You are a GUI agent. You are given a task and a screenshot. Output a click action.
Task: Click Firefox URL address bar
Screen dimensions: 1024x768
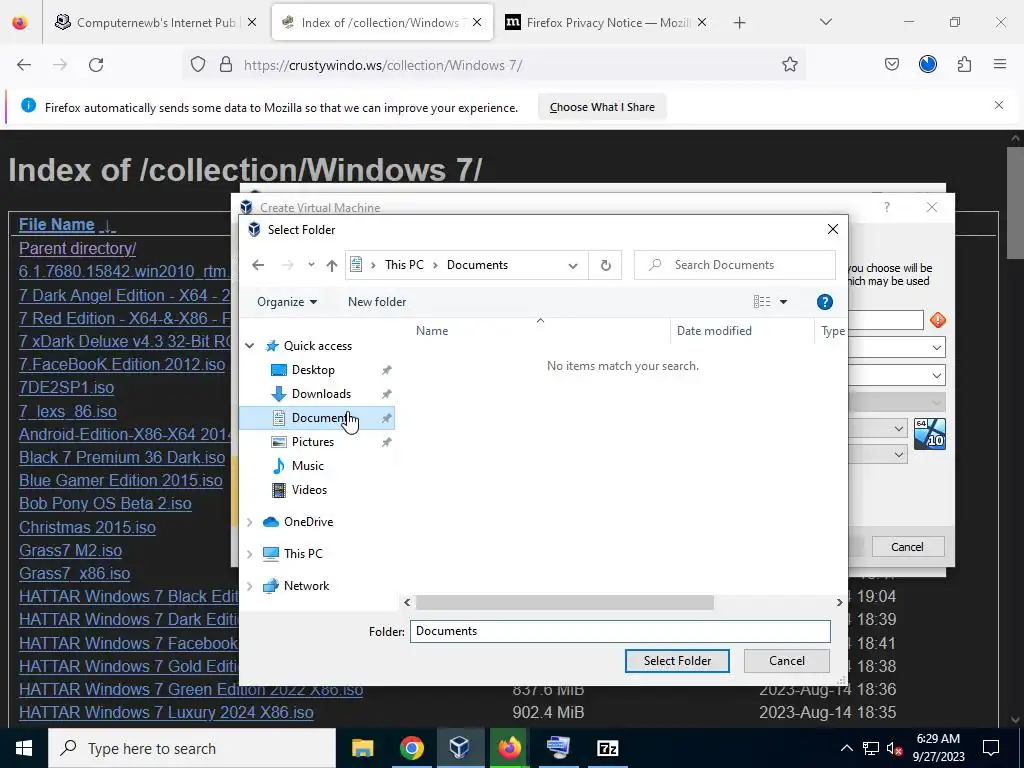click(496, 65)
